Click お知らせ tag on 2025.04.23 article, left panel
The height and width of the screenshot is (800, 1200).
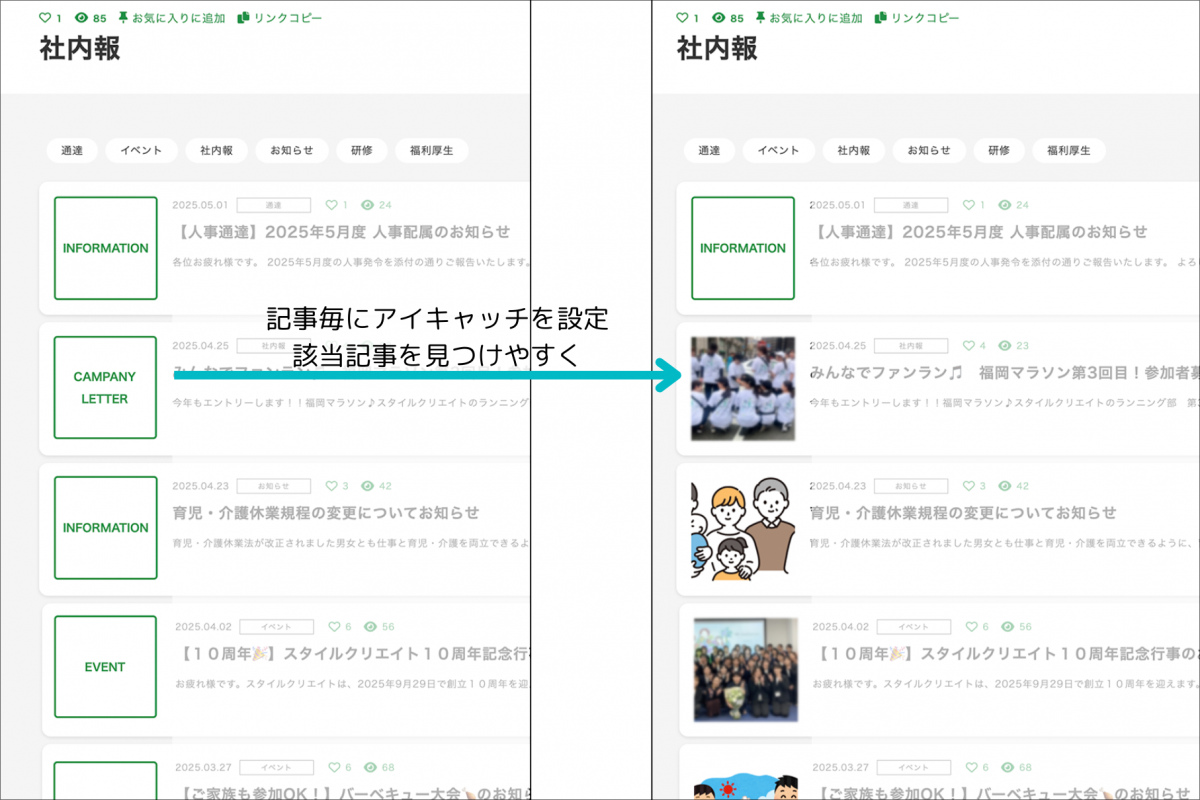(x=274, y=486)
